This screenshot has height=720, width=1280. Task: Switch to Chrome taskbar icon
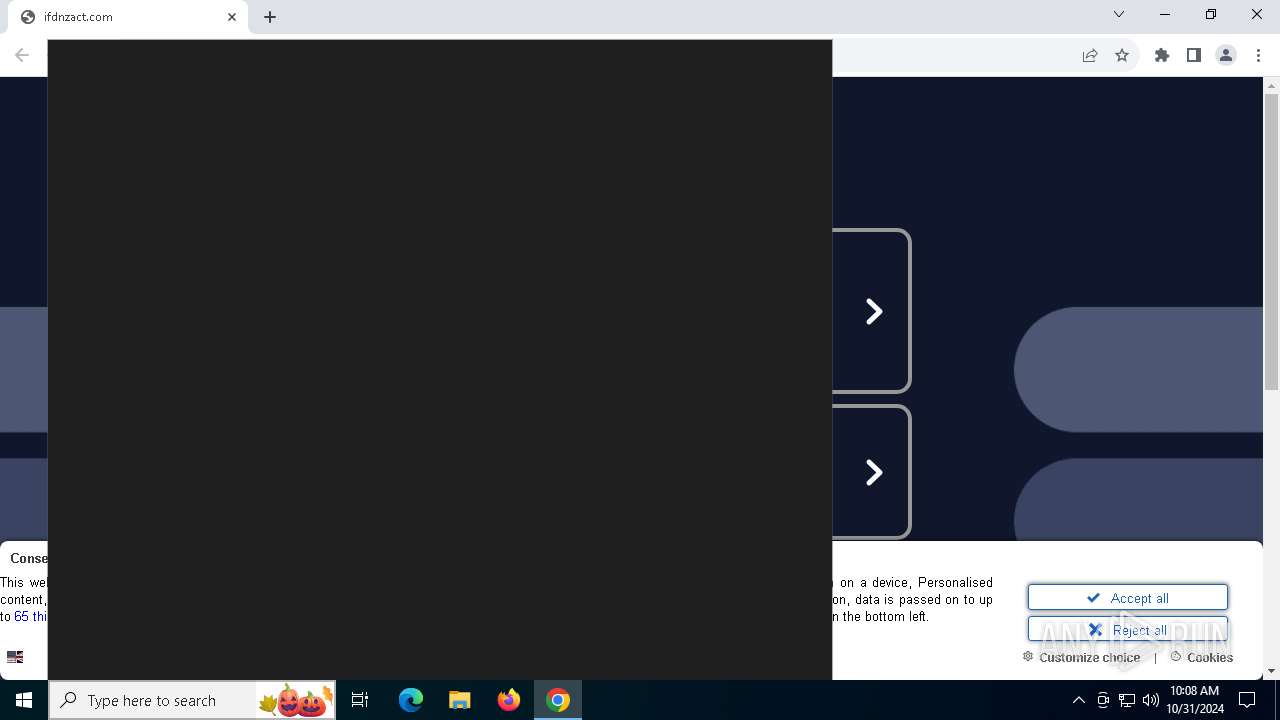click(x=558, y=700)
